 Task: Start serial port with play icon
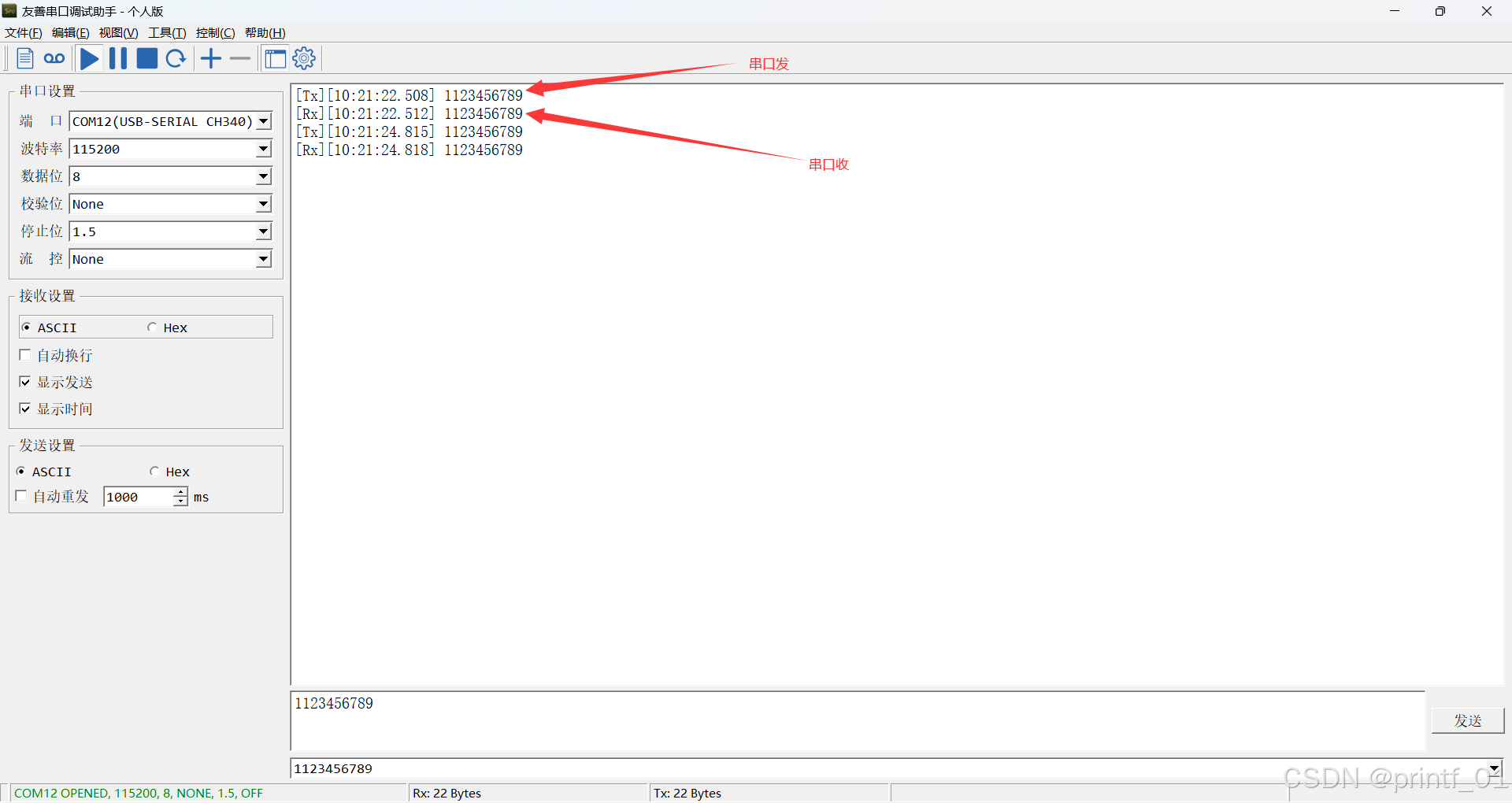(x=90, y=58)
